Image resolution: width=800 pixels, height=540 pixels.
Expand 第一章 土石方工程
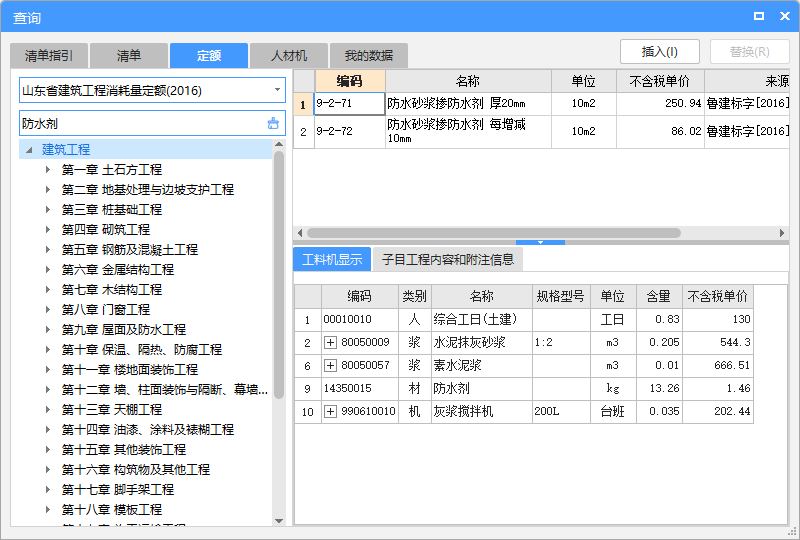pyautogui.click(x=47, y=169)
